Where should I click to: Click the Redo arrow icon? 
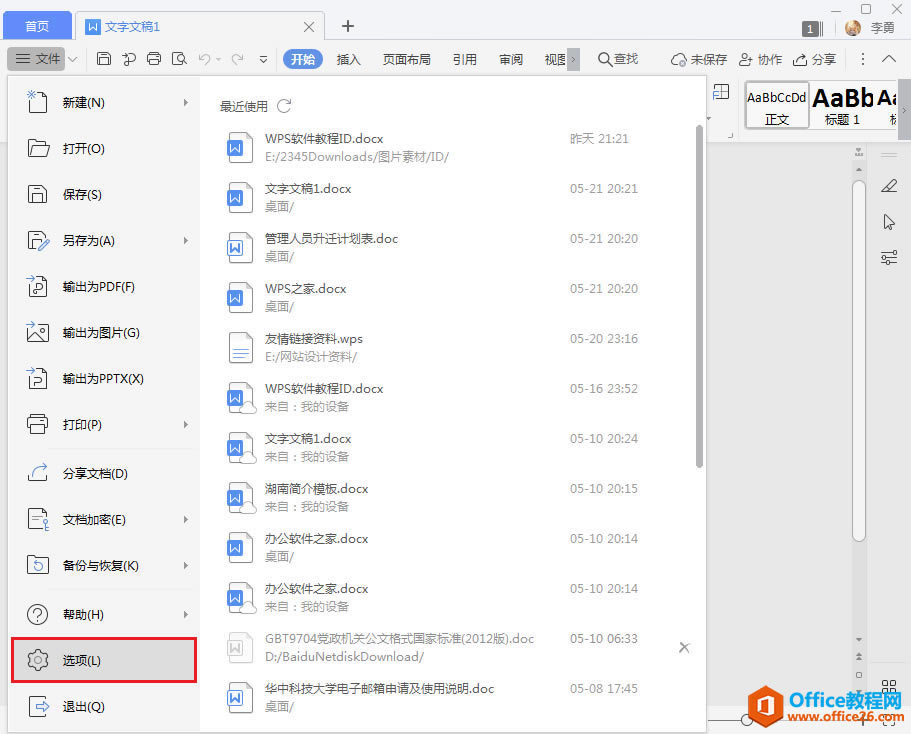click(237, 59)
